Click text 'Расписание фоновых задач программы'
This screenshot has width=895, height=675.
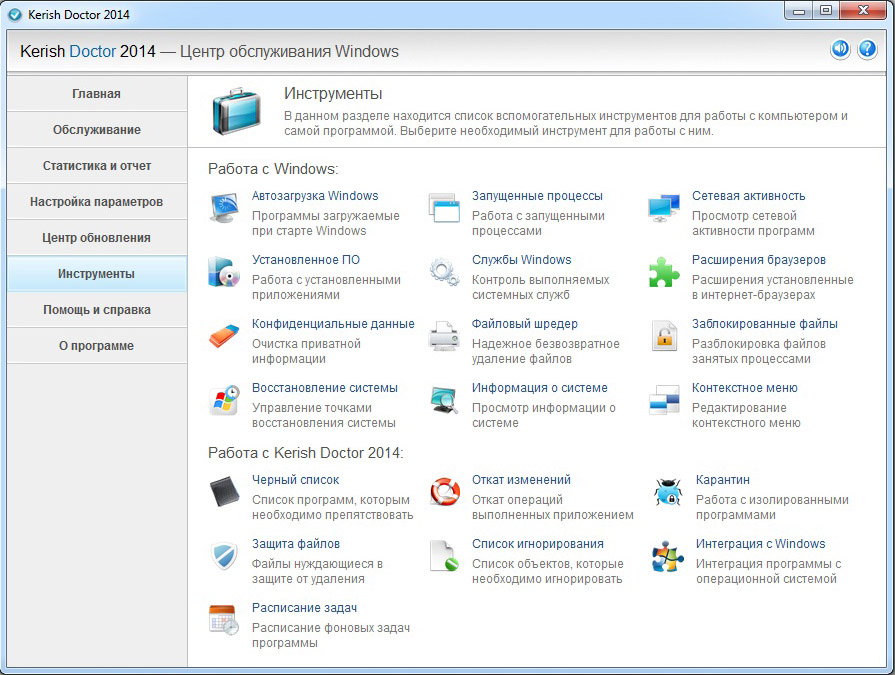click(330, 635)
